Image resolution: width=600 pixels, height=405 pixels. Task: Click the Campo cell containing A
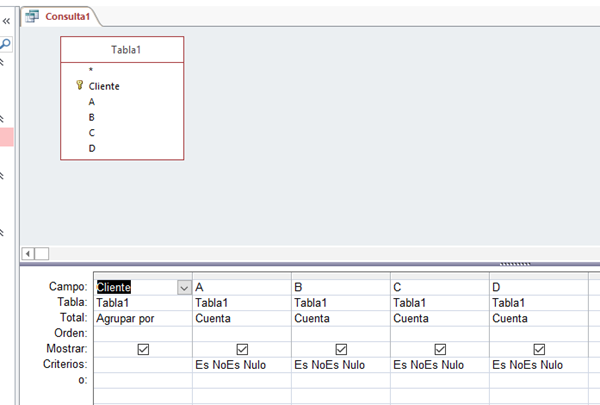coord(242,287)
